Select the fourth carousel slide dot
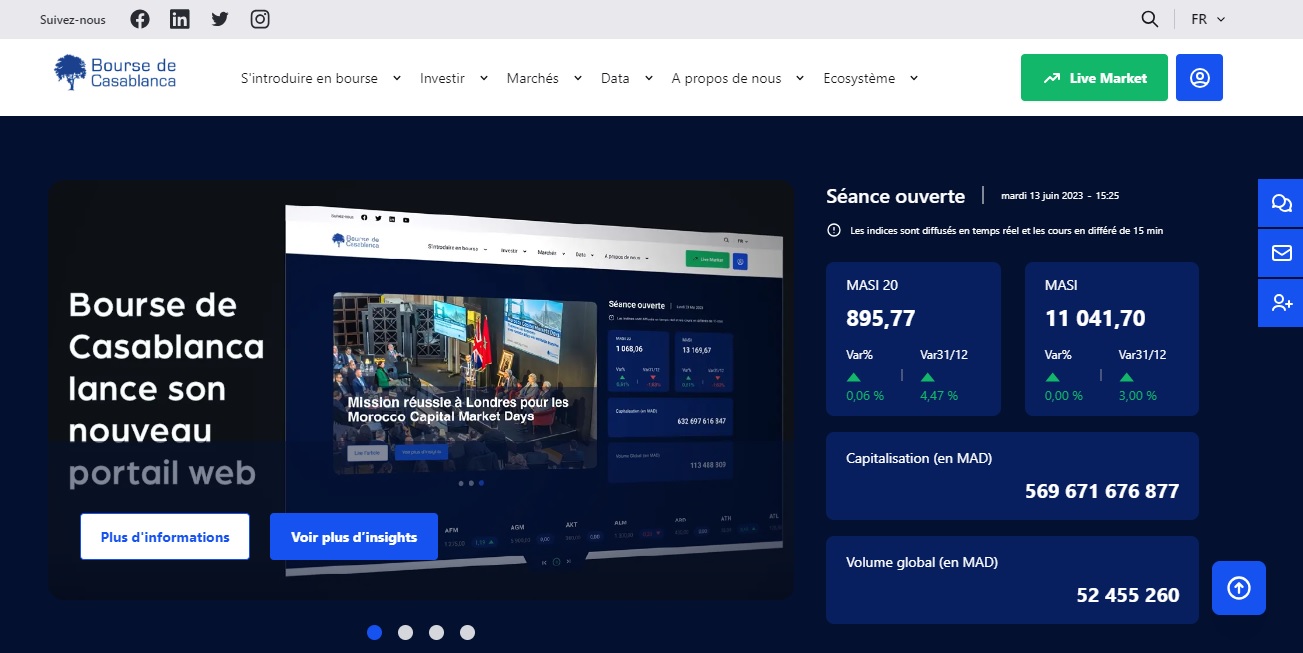 [467, 632]
